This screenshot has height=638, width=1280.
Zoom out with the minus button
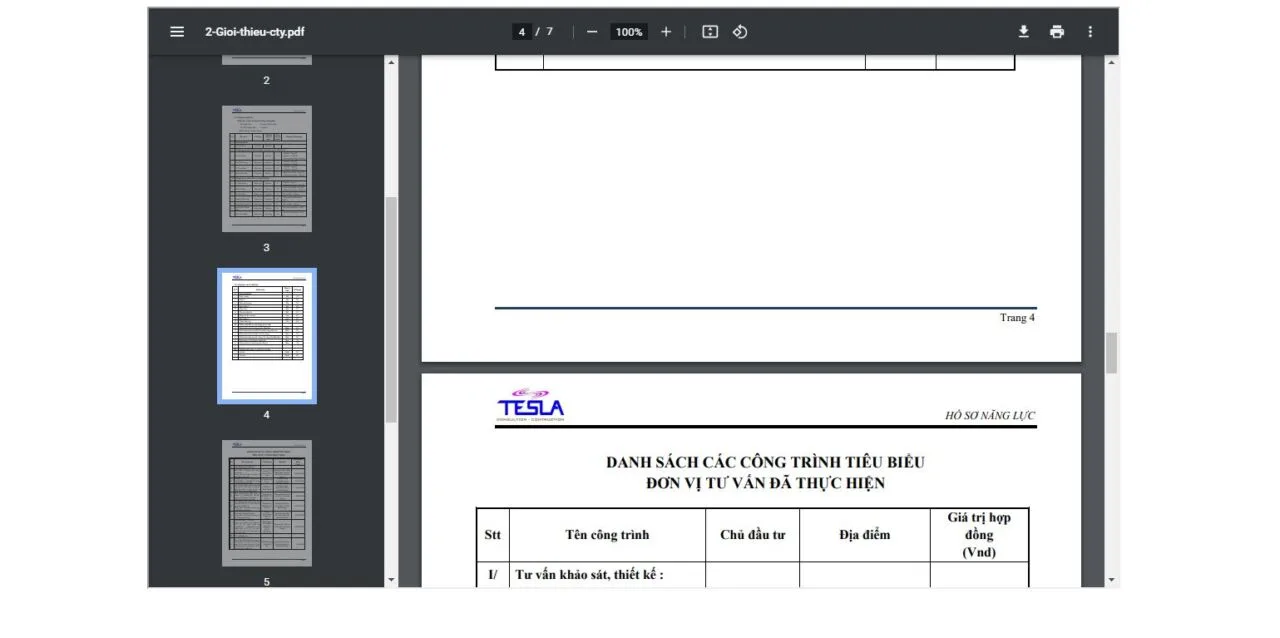(x=592, y=32)
